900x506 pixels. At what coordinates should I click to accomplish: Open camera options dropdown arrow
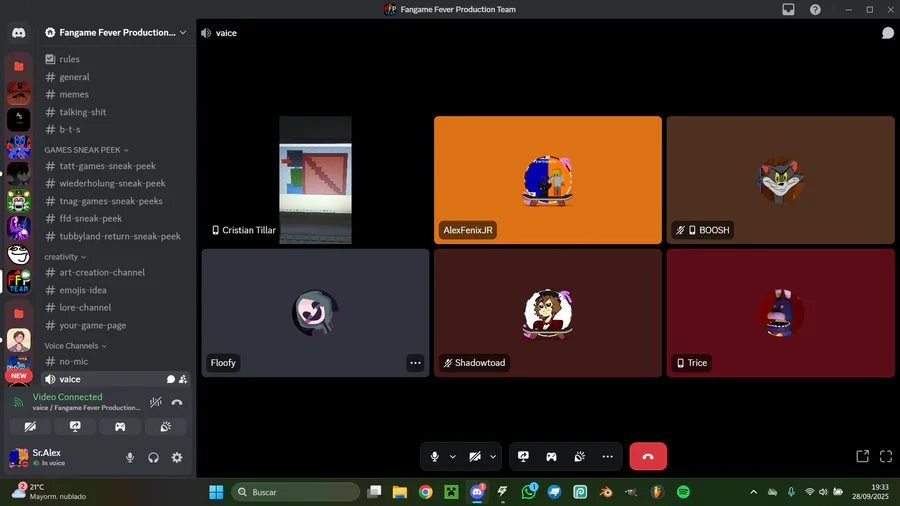(x=493, y=457)
